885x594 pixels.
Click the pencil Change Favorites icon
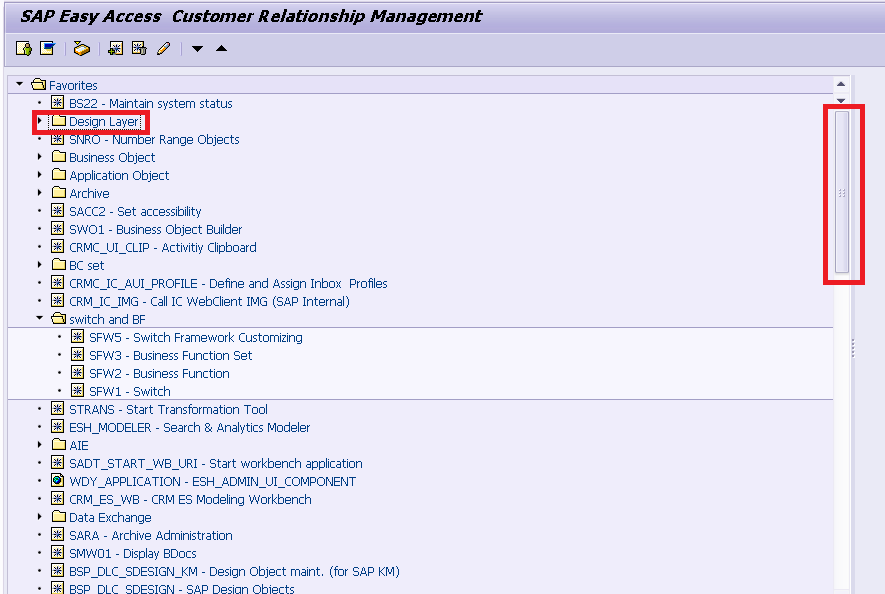[x=164, y=49]
